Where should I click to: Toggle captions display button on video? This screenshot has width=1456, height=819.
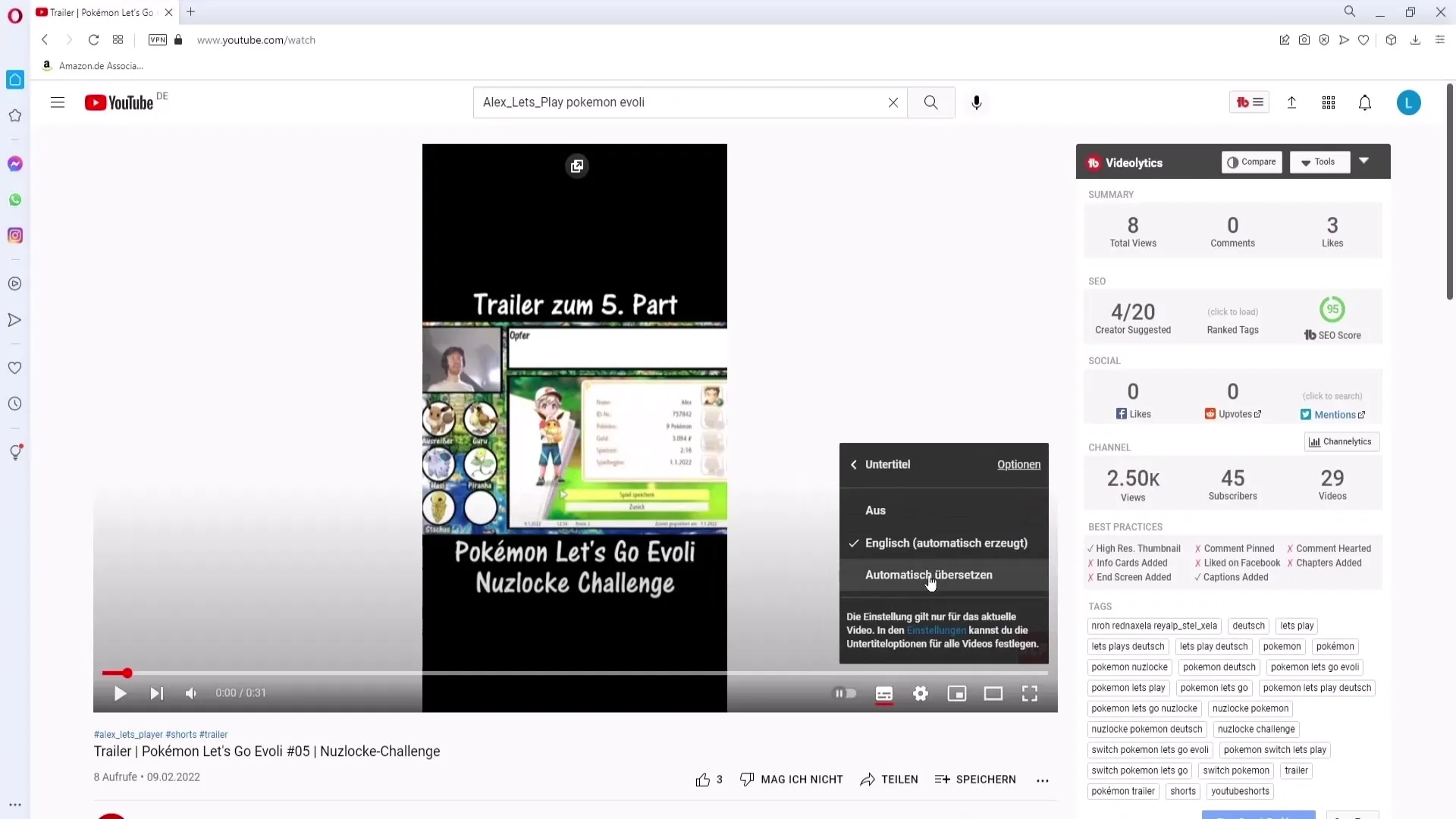(x=884, y=693)
